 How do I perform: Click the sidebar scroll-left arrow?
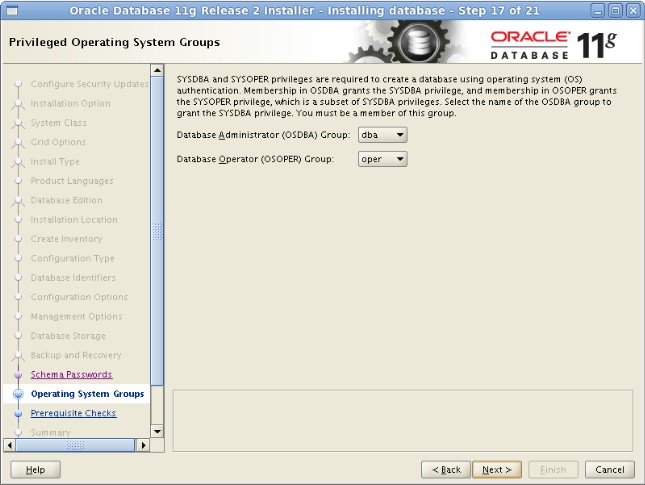9,445
